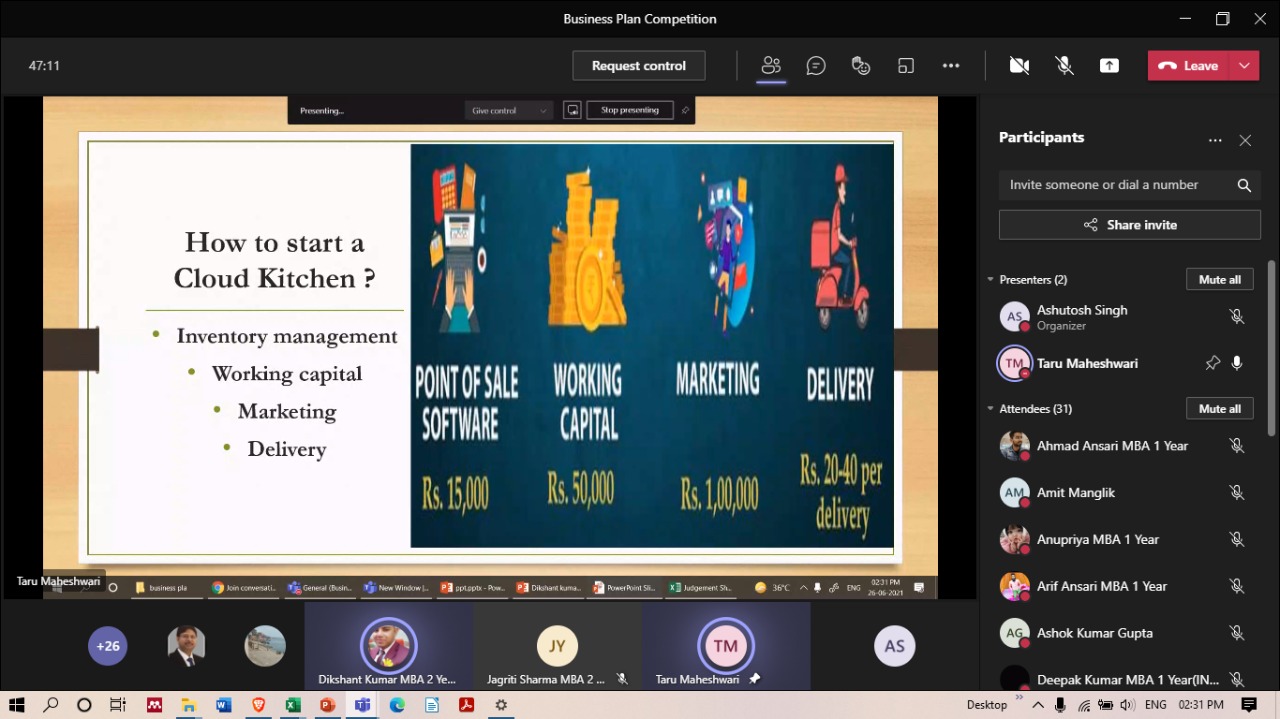Screen dimensions: 1280x719
Task: Open the more actions ellipsis in the meeting toolbar
Action: point(951,66)
